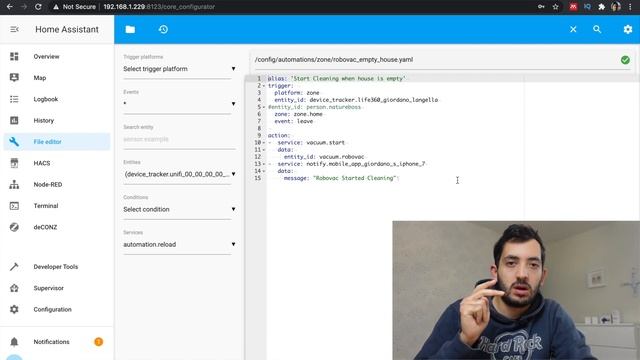Image resolution: width=640 pixels, height=360 pixels.
Task: Open Notifications panel
Action: coord(51,342)
